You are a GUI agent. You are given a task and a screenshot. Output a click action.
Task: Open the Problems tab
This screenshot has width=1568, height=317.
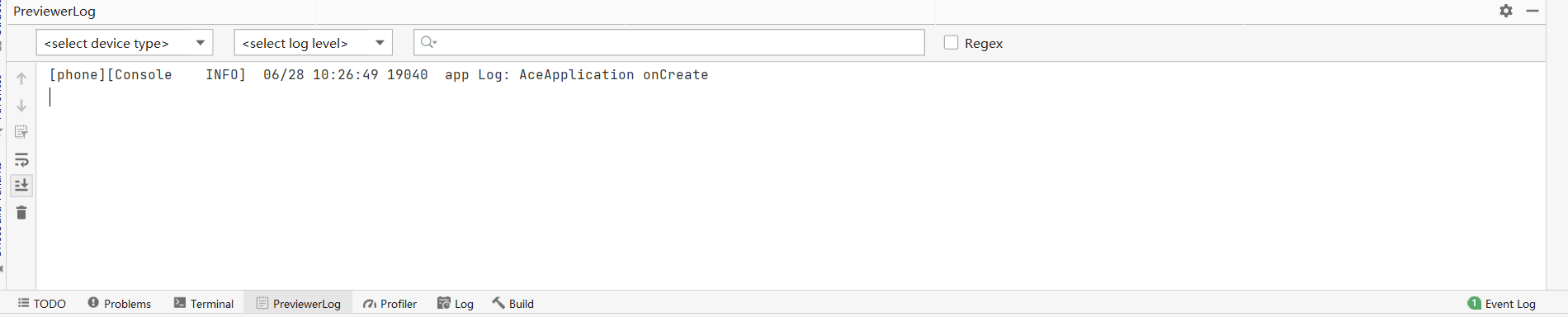[120, 304]
